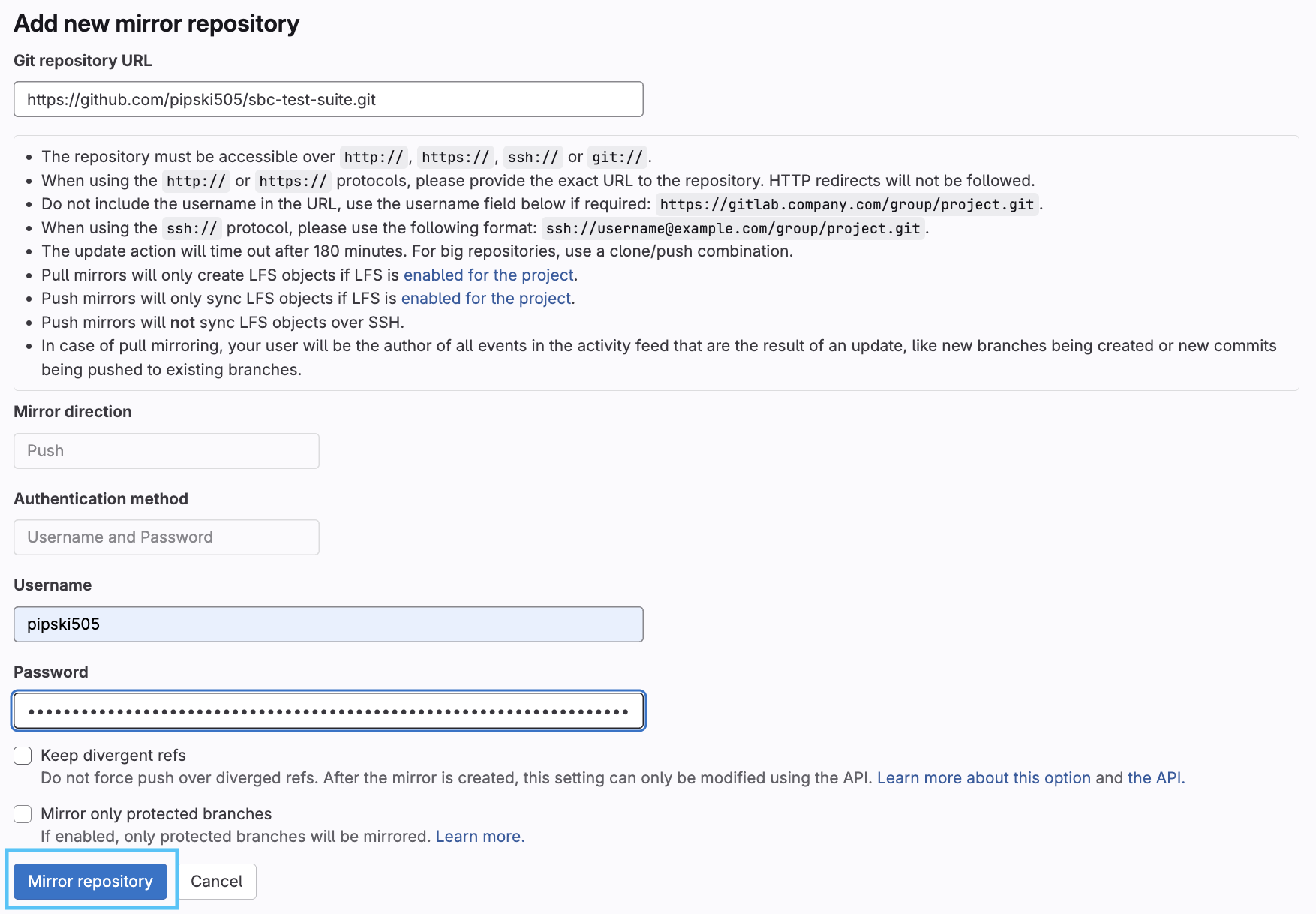The image size is (1316, 914).
Task: Click 'Push mirrors will not sync LFS' note
Action: tap(223, 323)
